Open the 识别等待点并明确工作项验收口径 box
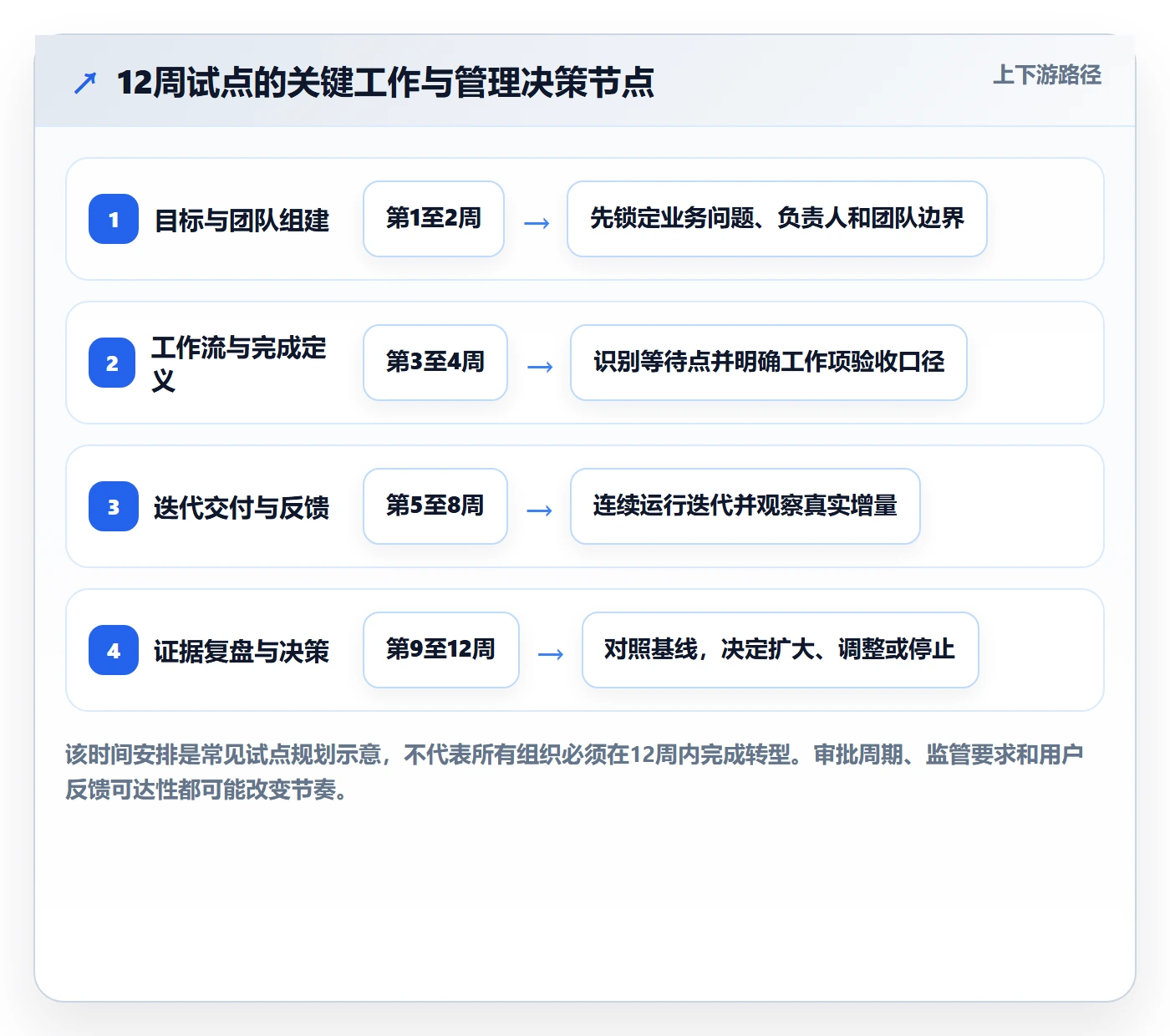 point(769,363)
